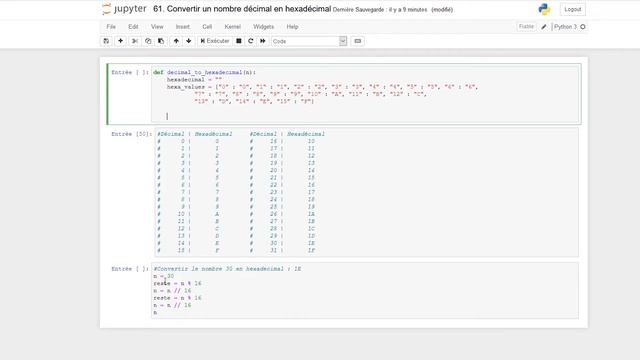Click the 'Entrée [50]' cell prompt
Viewport: 640px width, 360px height.
click(131, 134)
